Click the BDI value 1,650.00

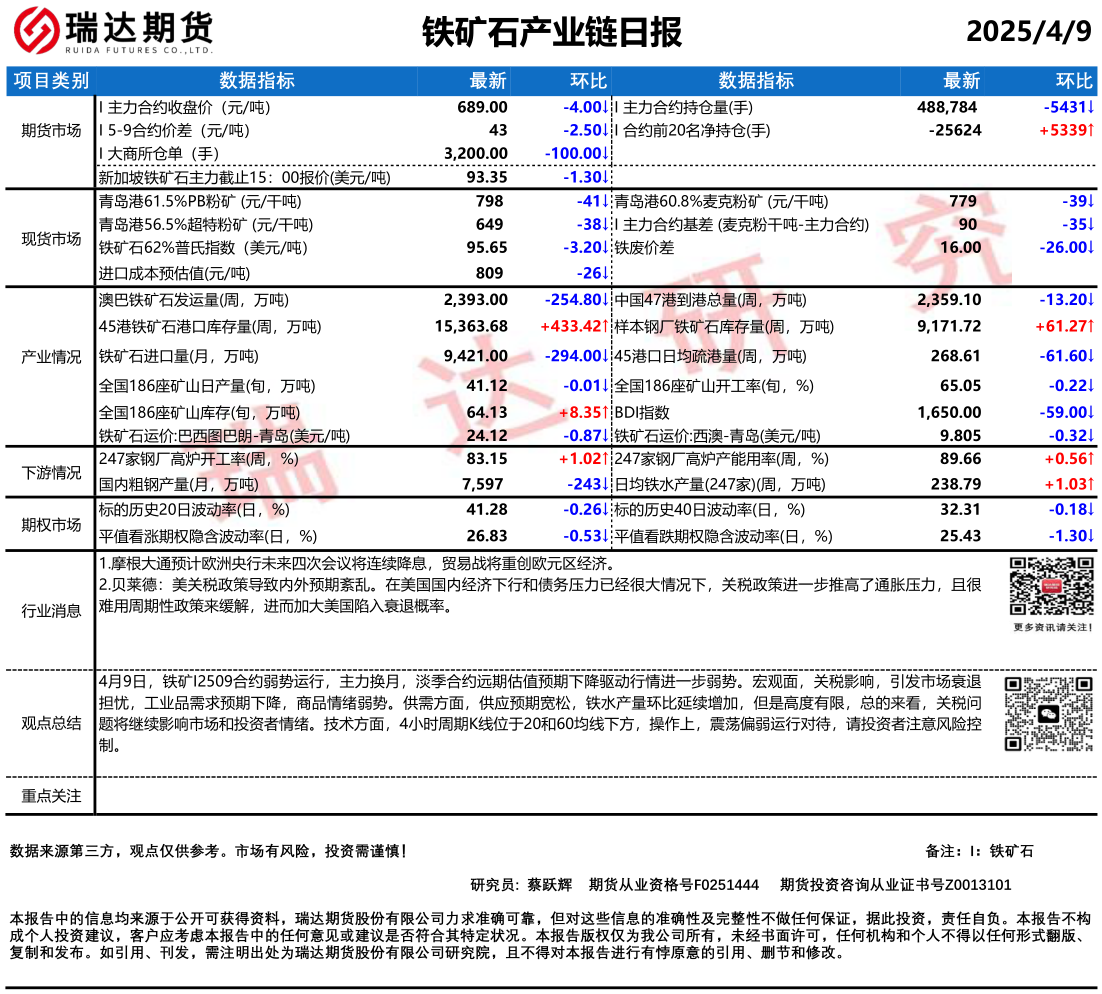coord(949,413)
